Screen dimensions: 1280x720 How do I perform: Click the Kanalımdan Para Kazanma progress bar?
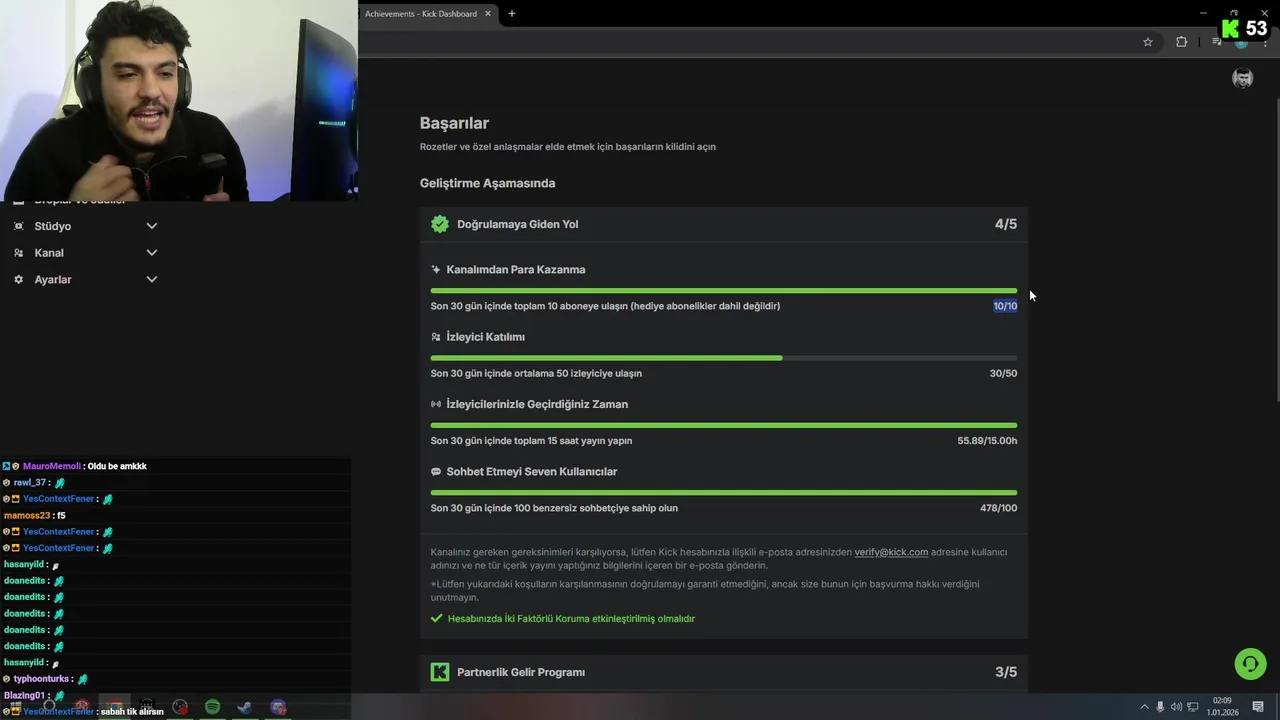point(724,291)
